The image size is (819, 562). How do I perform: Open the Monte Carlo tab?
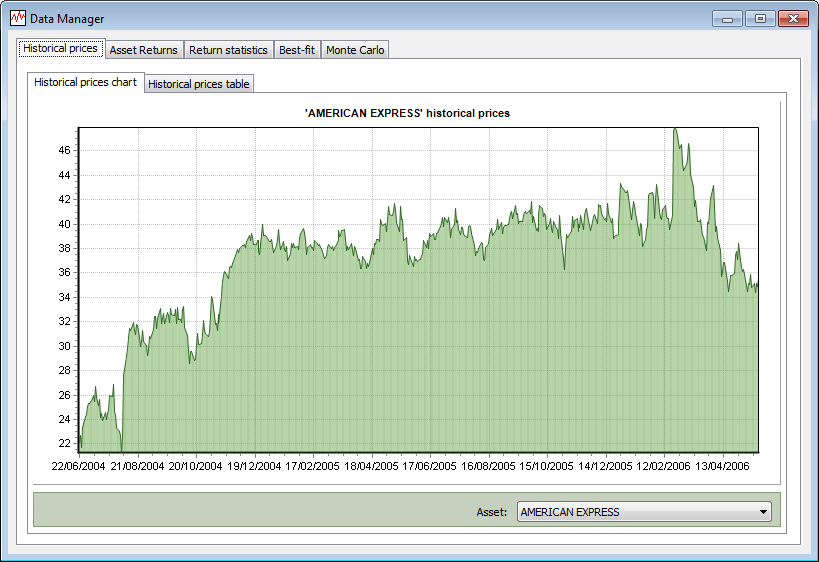tap(355, 50)
